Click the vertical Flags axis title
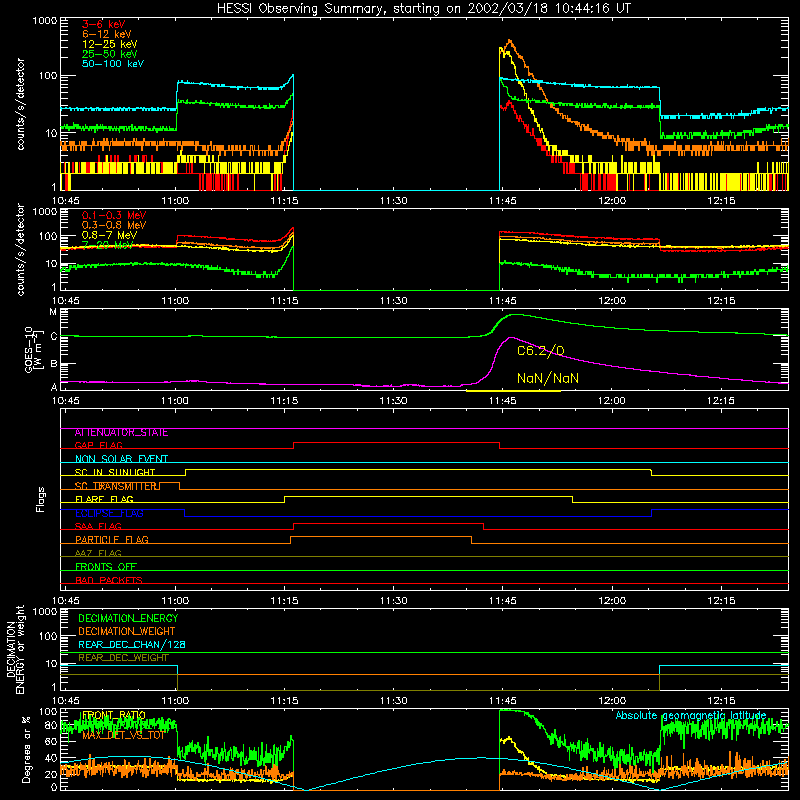800x800 pixels. tap(41, 499)
